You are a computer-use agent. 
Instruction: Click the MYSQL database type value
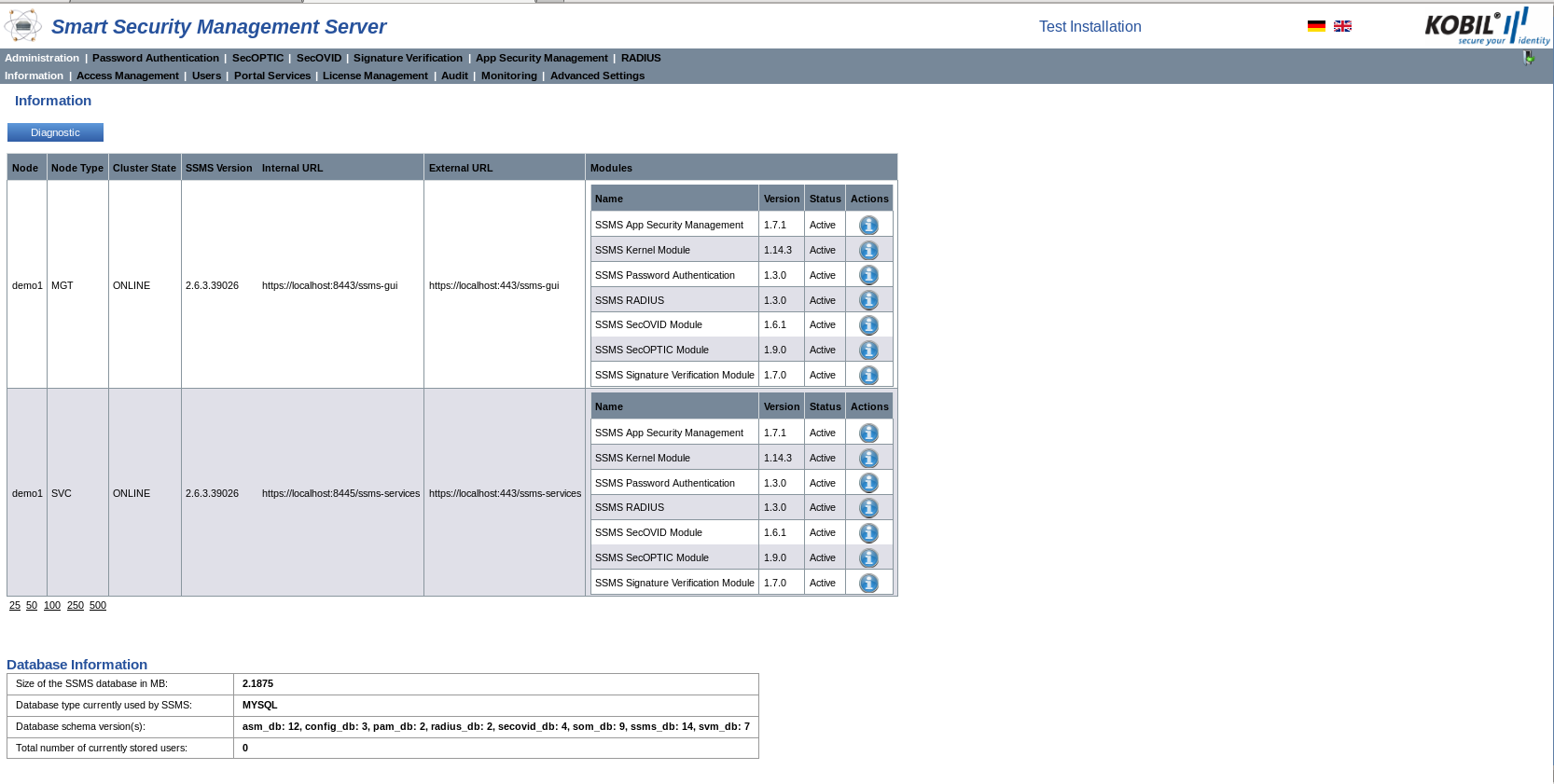[260, 705]
